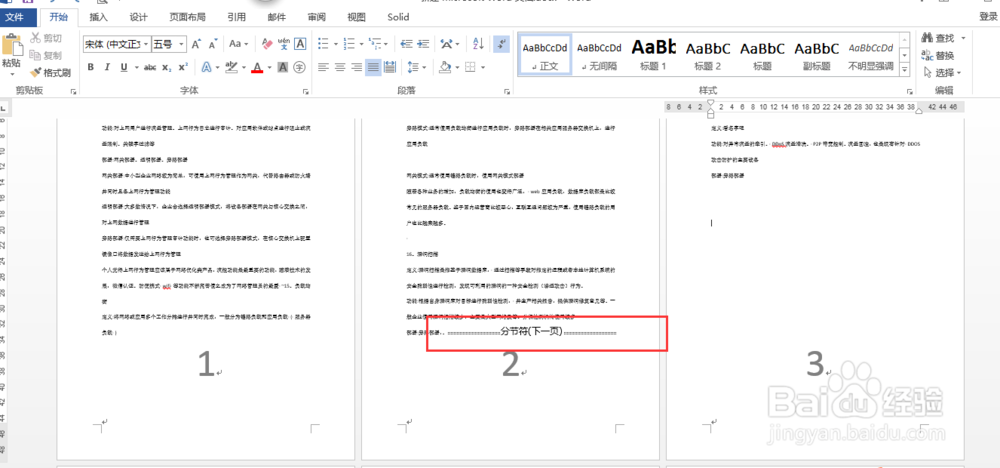
Task: Toggle Underline formatting
Action: [x=124, y=67]
